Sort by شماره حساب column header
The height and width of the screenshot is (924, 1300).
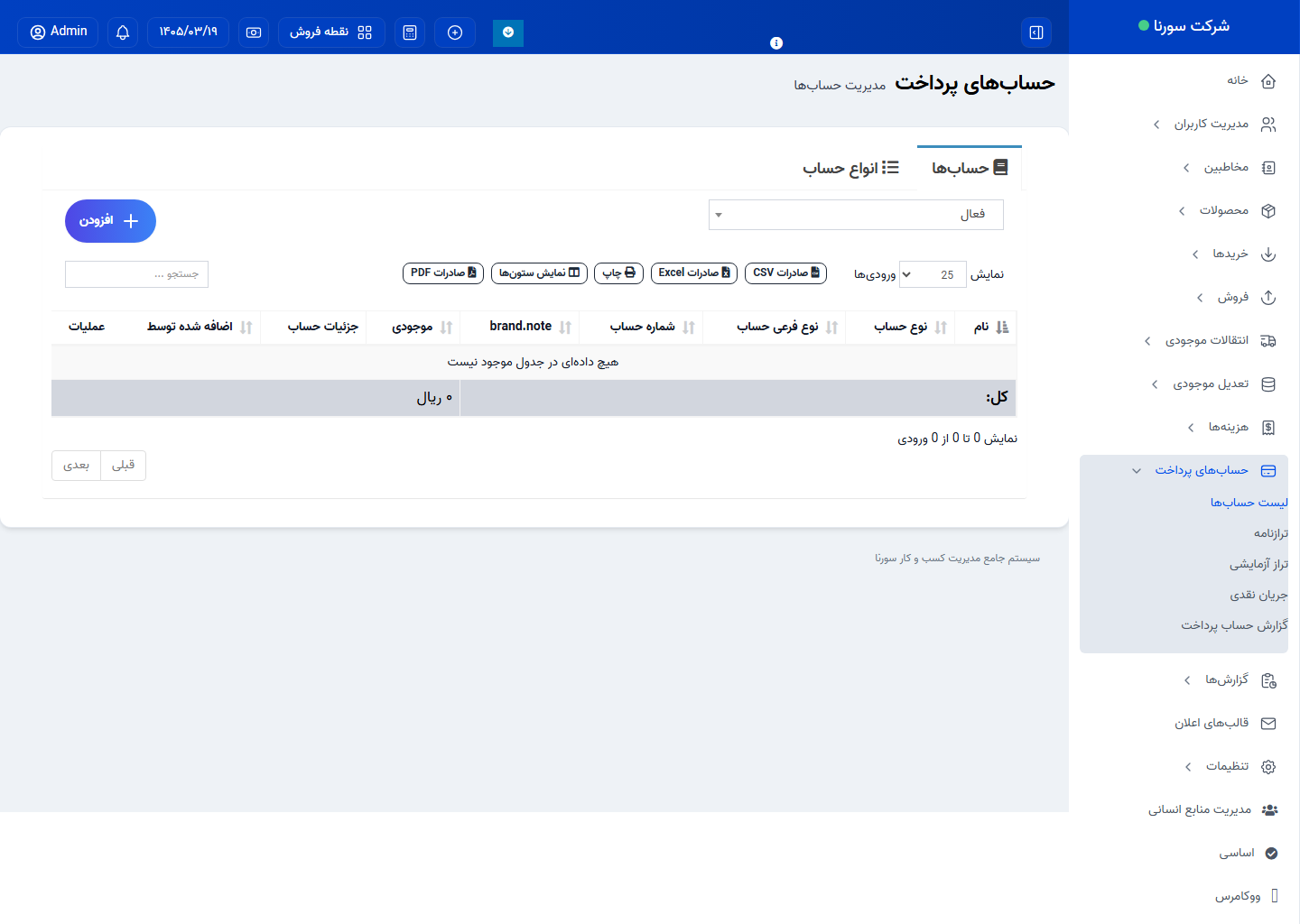642,327
